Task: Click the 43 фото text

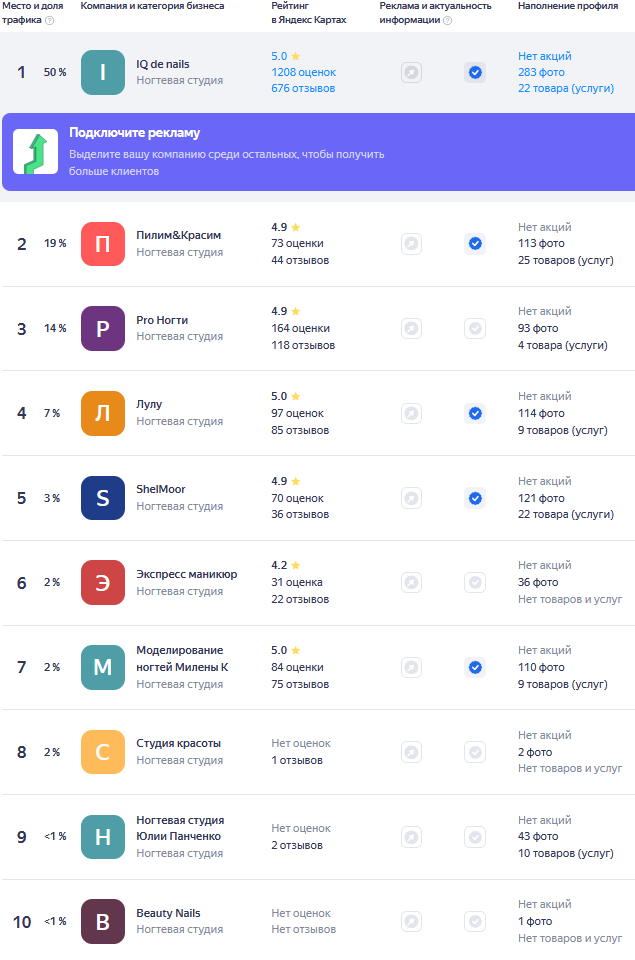Action: tap(538, 836)
